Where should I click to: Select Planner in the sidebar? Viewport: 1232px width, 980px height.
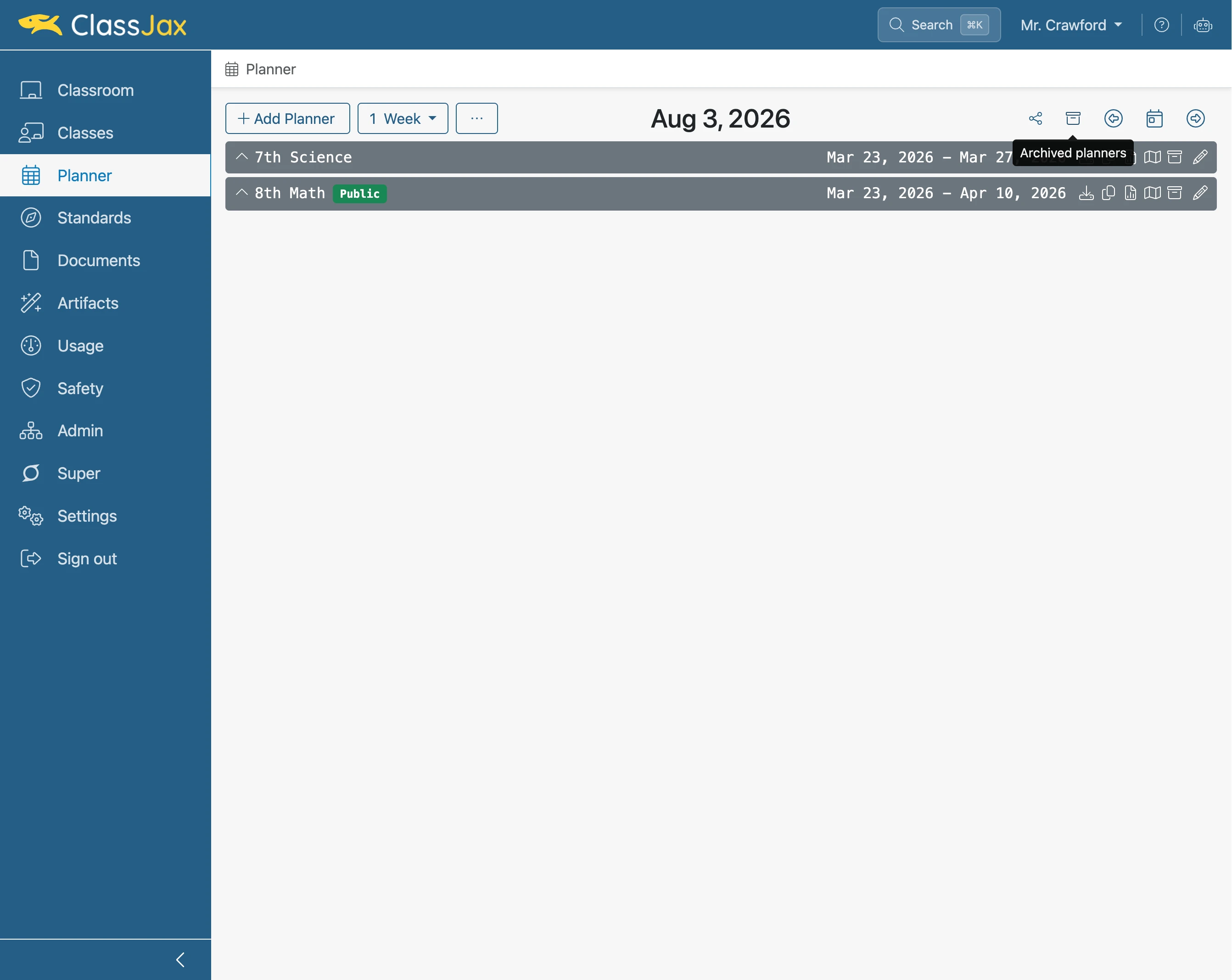pyautogui.click(x=105, y=175)
